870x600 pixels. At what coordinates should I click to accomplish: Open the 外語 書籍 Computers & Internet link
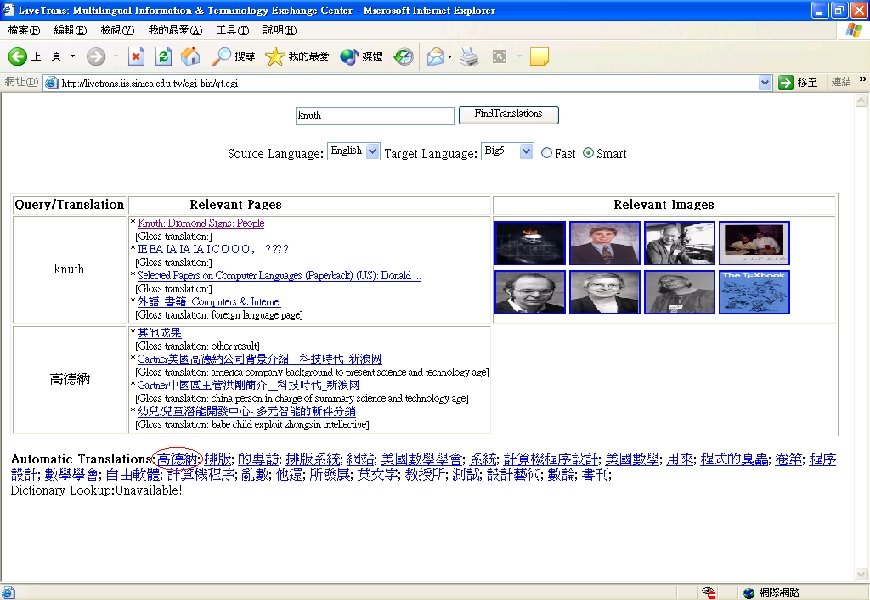coord(209,301)
